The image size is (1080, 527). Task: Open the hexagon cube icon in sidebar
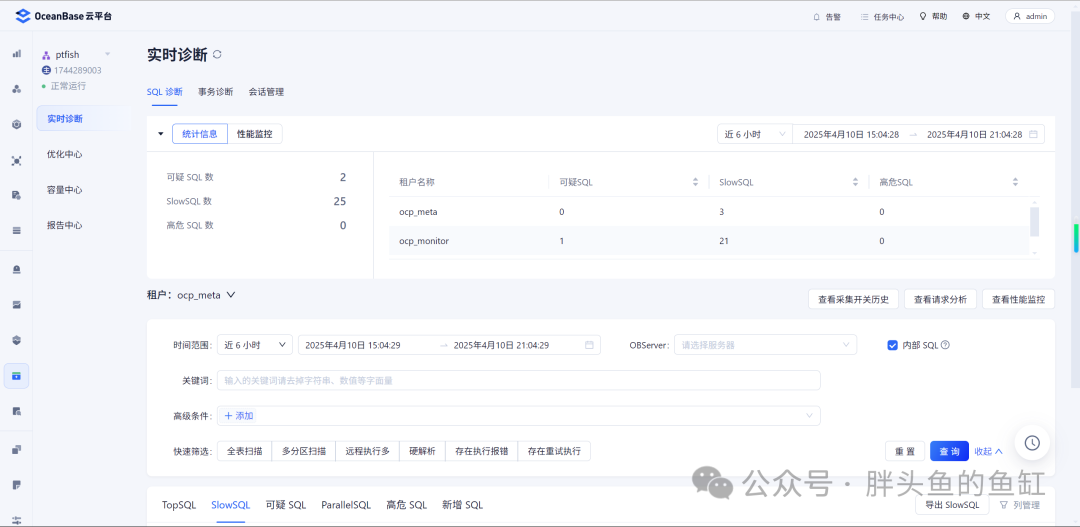tap(17, 125)
